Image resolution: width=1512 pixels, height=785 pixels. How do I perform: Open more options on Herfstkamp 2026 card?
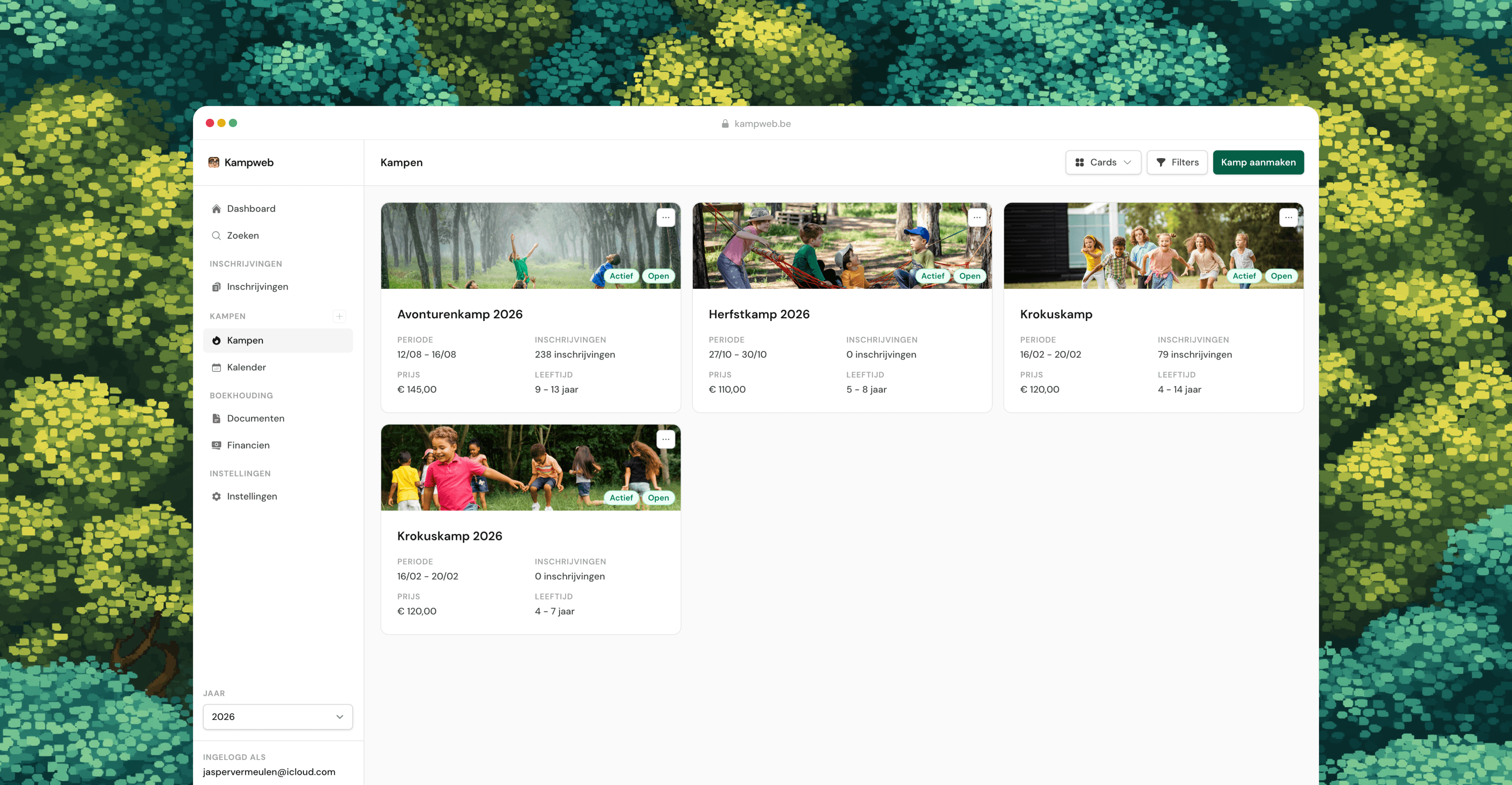pos(977,218)
